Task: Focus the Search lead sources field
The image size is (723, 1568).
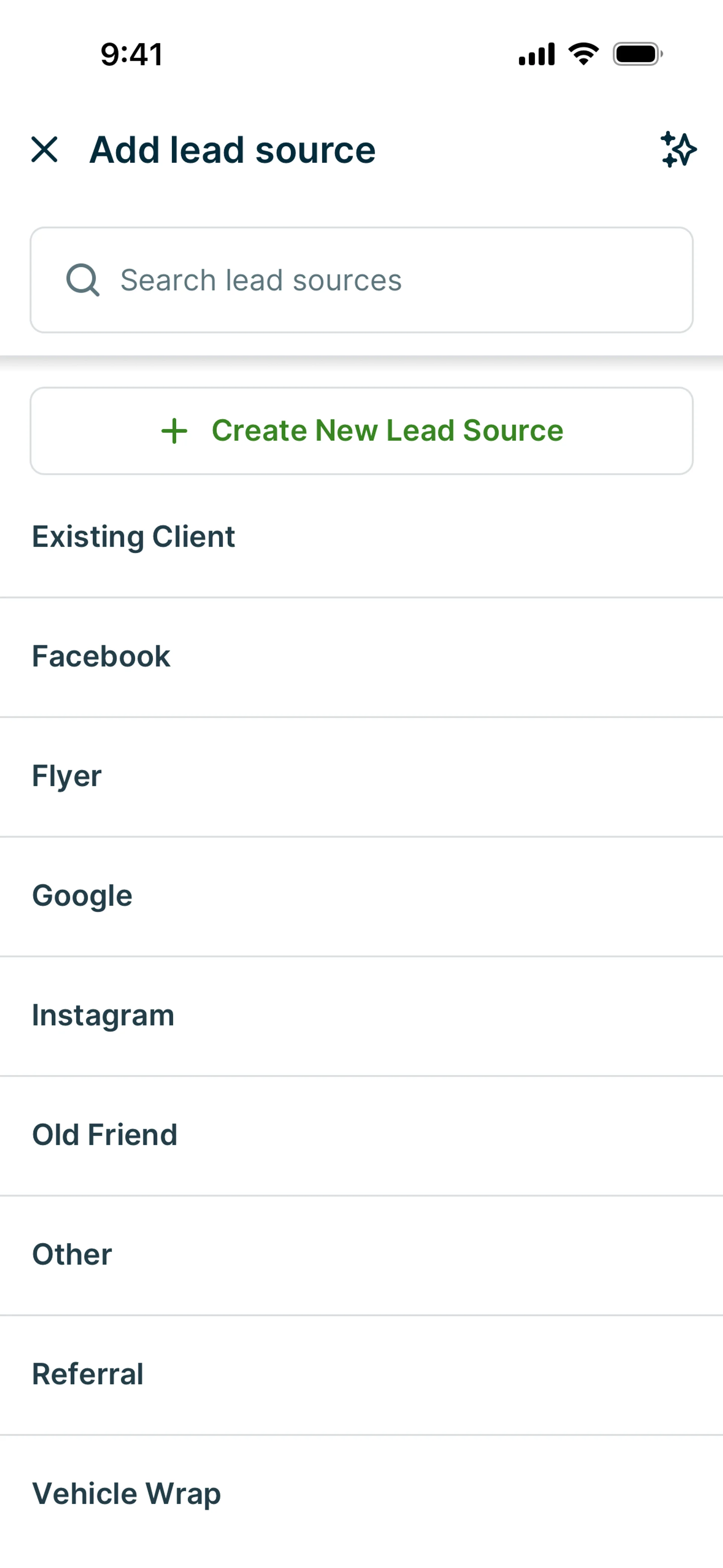Action: tap(377, 280)
